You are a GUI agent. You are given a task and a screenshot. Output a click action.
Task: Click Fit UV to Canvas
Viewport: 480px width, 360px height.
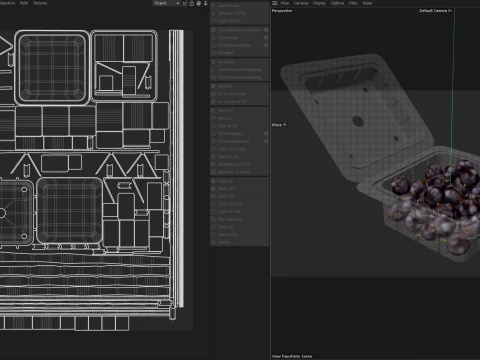(239, 94)
